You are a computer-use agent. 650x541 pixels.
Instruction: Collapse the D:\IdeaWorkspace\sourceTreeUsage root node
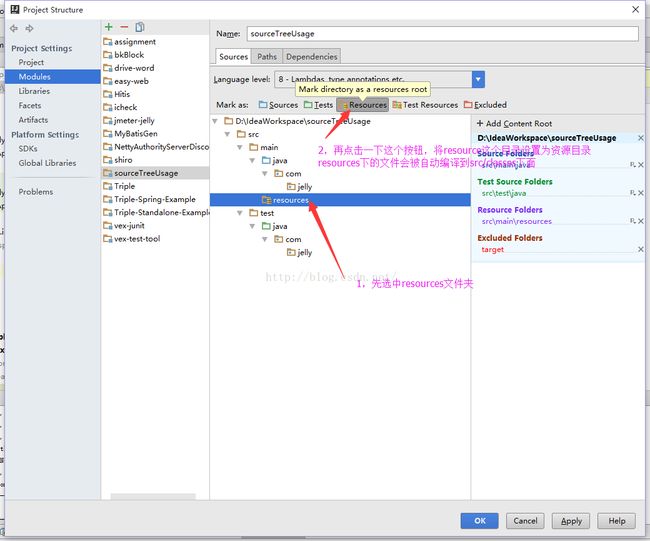(215, 121)
